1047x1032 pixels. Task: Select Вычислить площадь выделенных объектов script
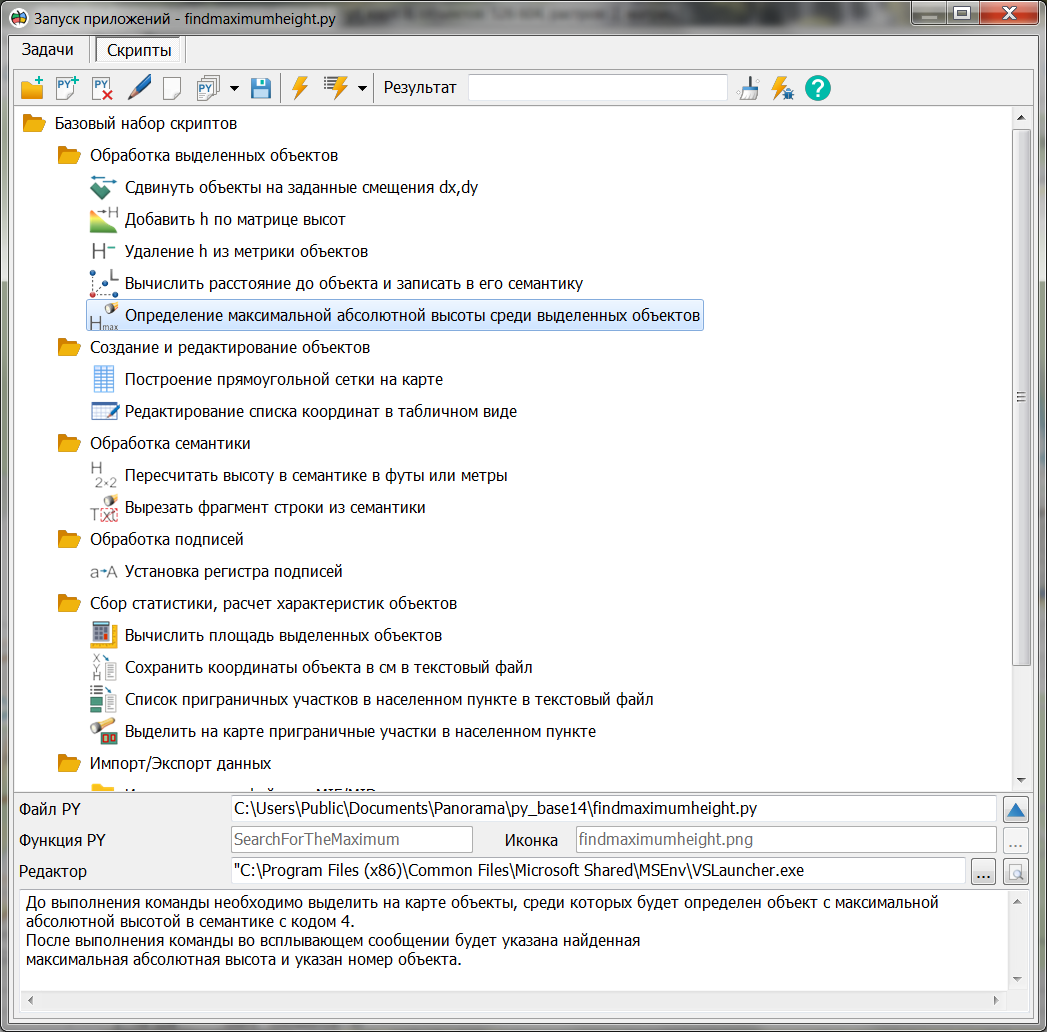pos(283,635)
